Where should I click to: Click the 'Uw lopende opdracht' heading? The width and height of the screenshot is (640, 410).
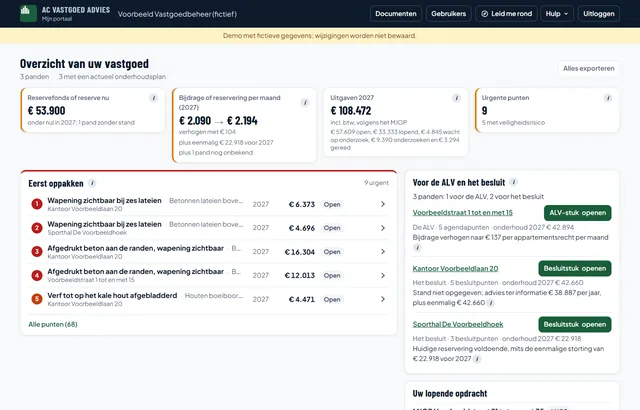450,393
